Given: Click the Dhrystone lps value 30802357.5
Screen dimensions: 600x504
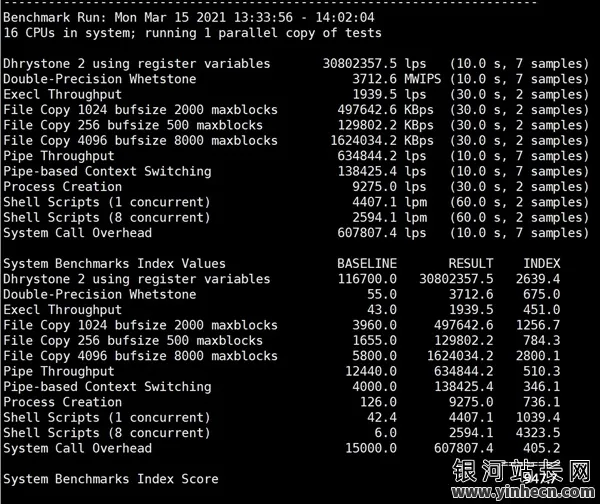Looking at the screenshot, I should 359,64.
